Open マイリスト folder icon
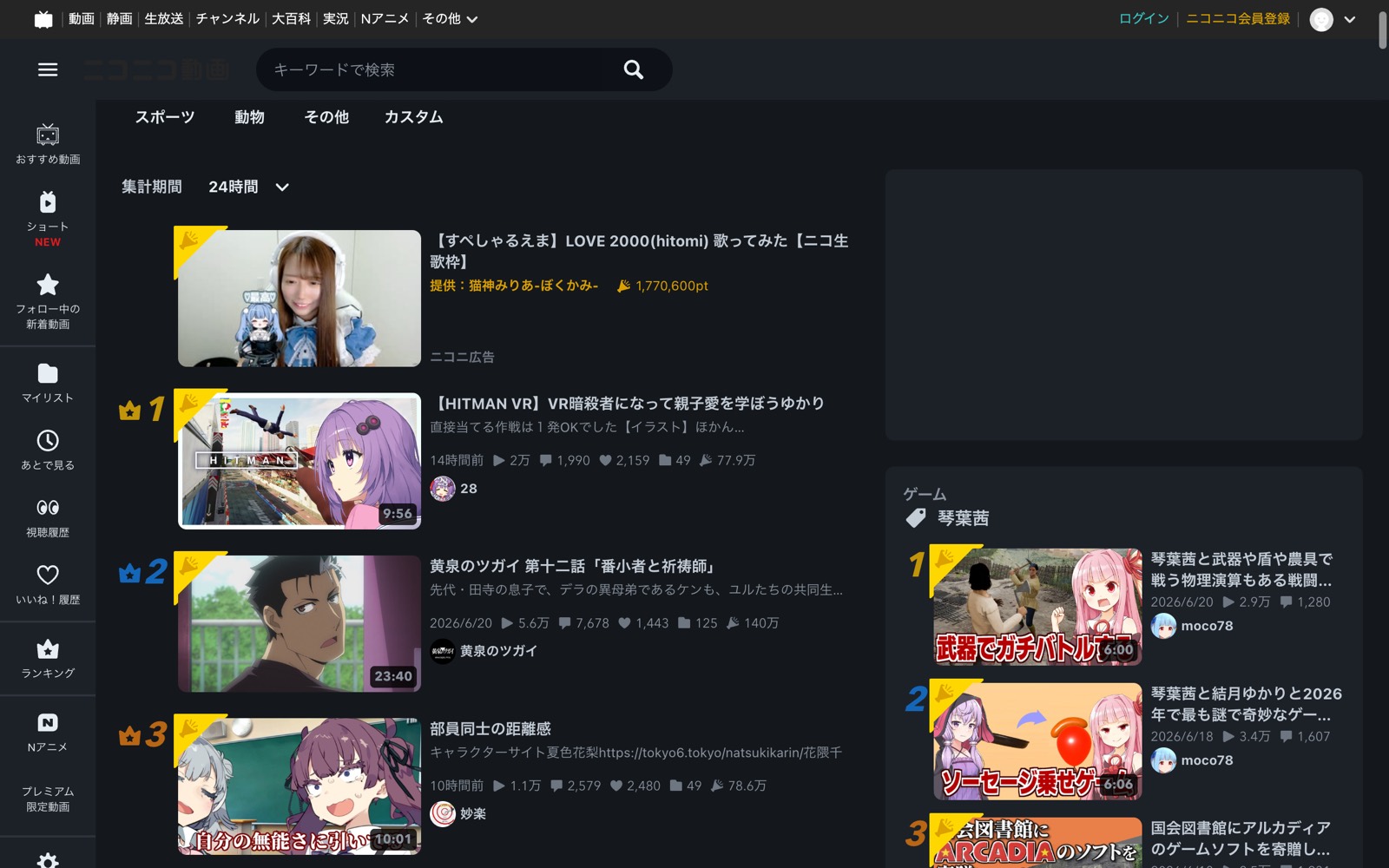Screen dimensions: 1389x868 [x=48, y=373]
